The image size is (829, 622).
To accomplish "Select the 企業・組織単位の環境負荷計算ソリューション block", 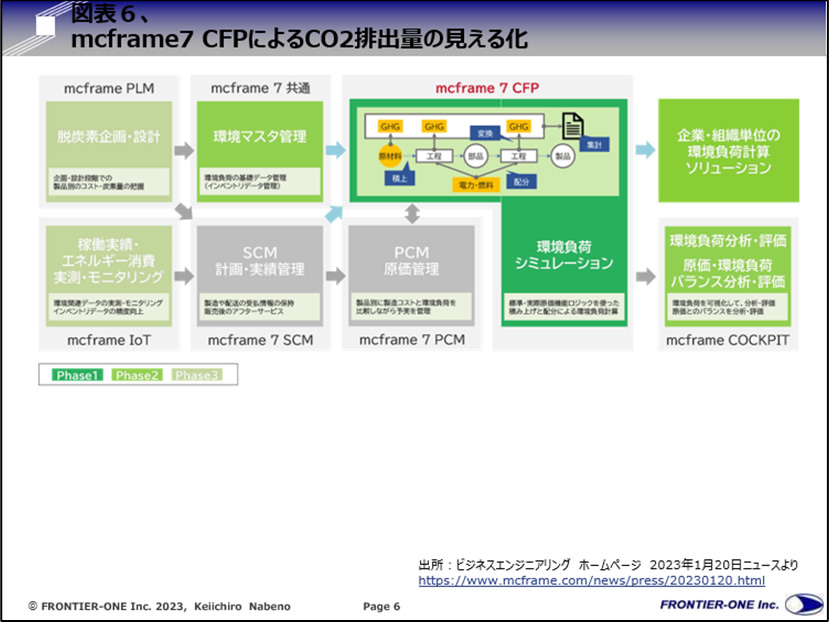I will tap(729, 151).
